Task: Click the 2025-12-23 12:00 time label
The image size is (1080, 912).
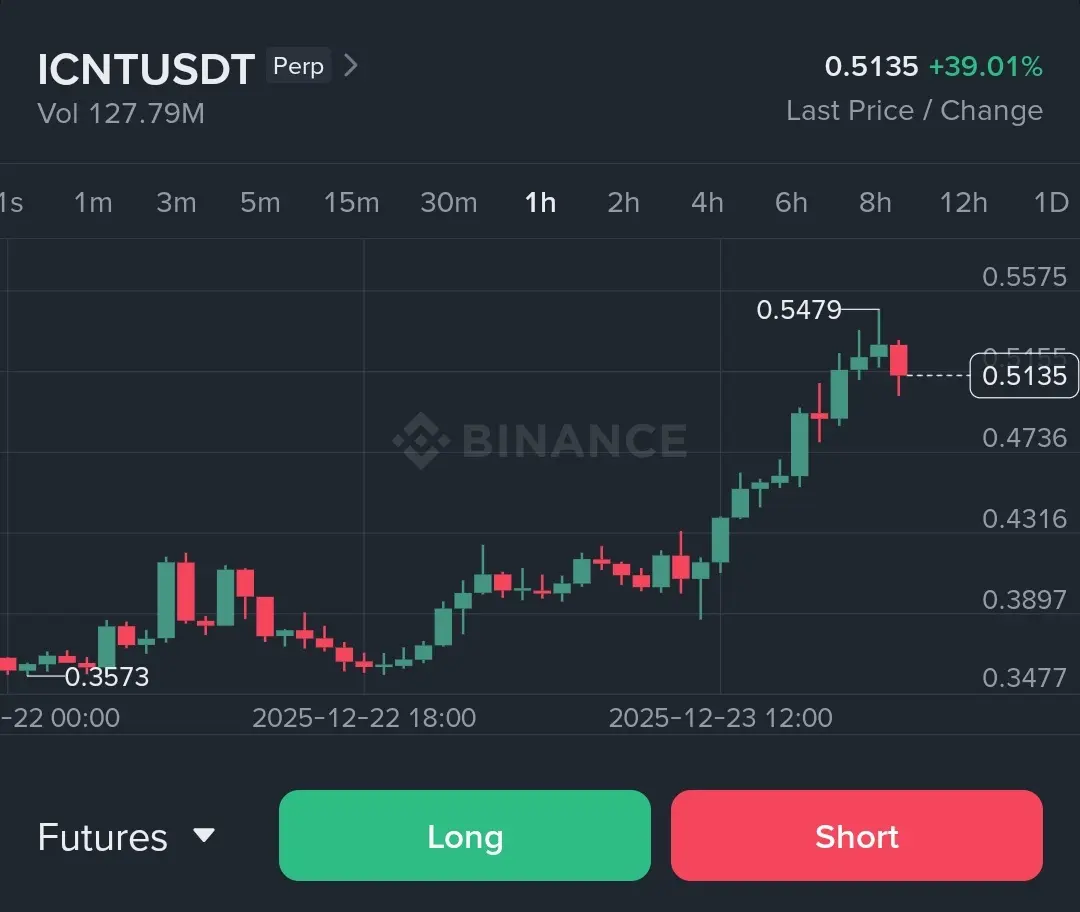Action: click(x=720, y=718)
